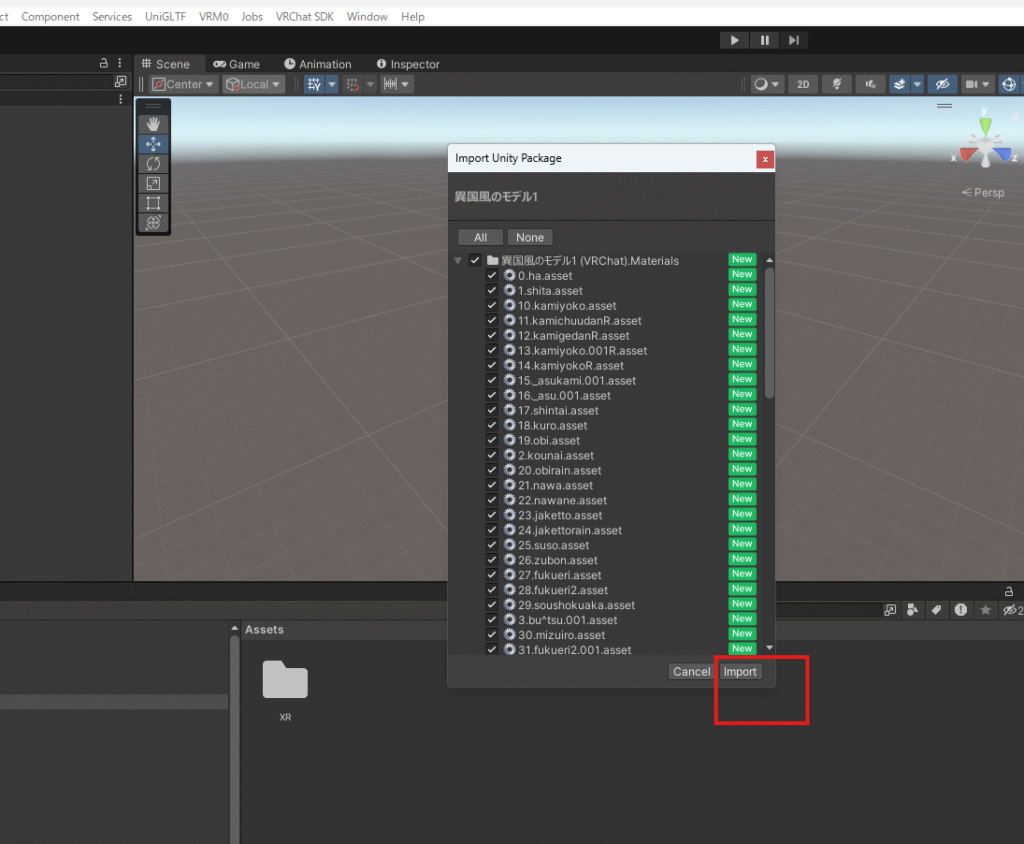Uncheck 17.shintai.asset checkbox
This screenshot has width=1024, height=844.
click(492, 410)
